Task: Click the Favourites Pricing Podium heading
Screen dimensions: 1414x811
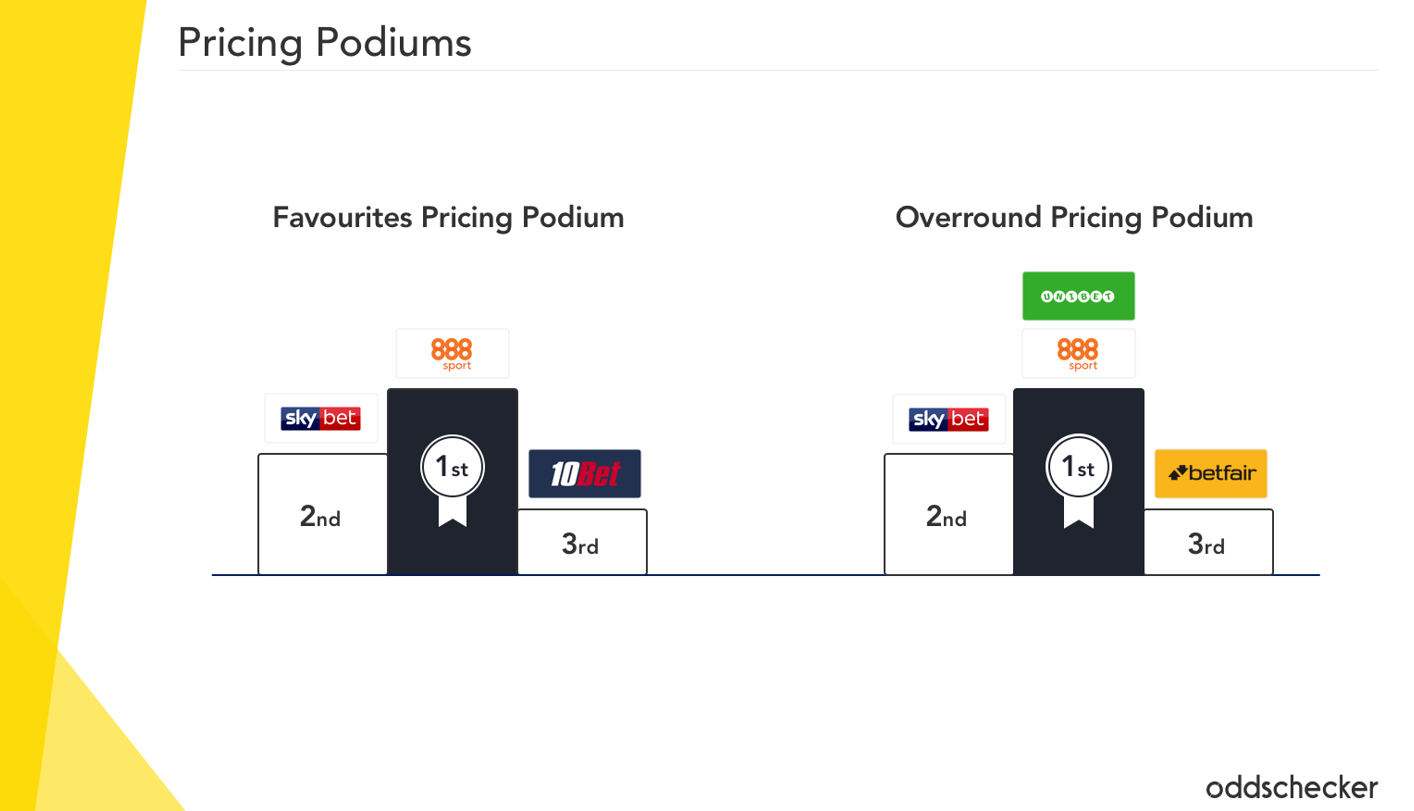Action: [448, 217]
